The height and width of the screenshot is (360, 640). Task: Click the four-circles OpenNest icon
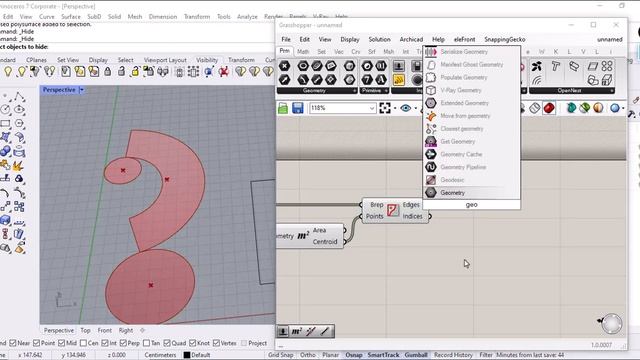point(607,66)
